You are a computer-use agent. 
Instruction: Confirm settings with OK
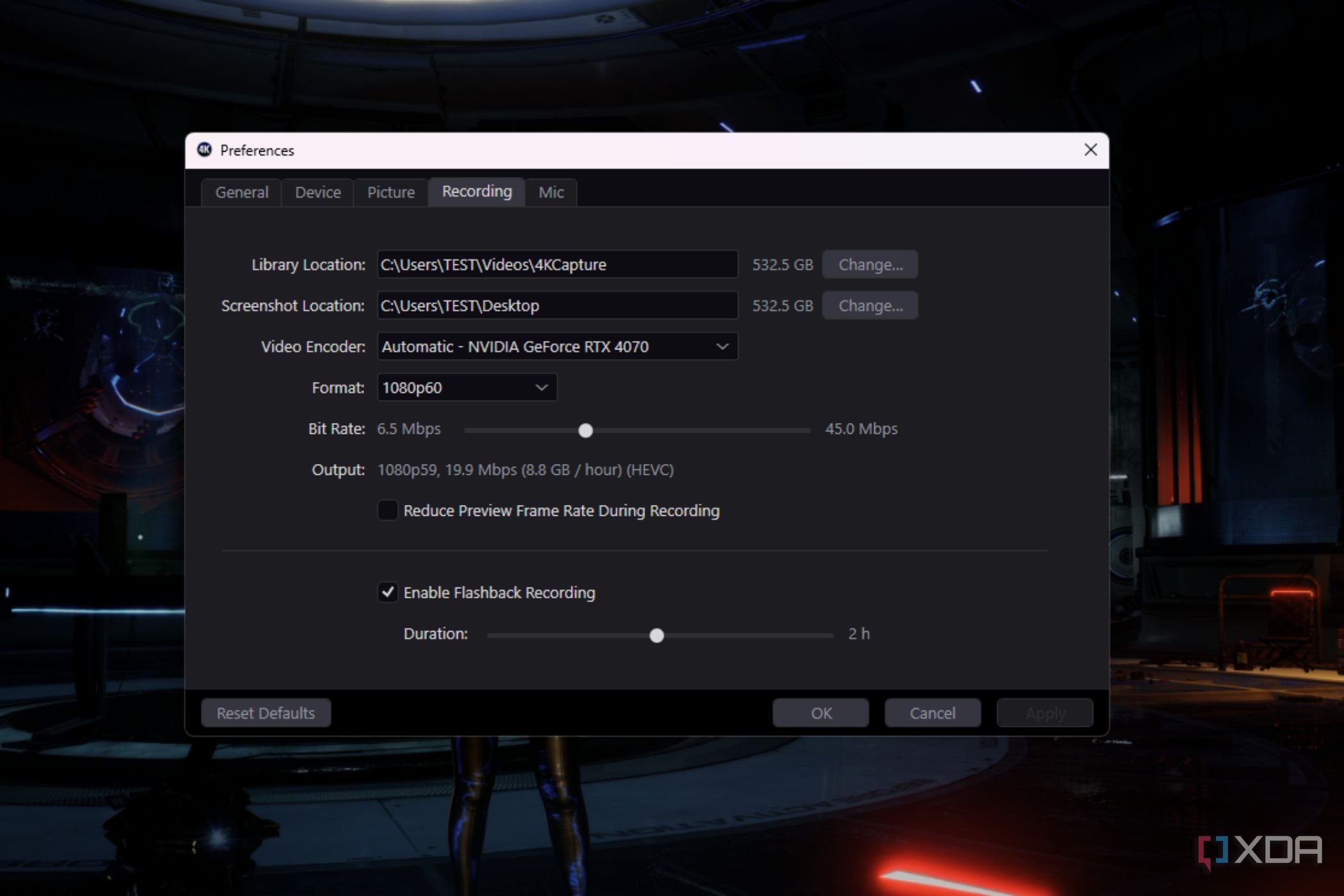820,713
